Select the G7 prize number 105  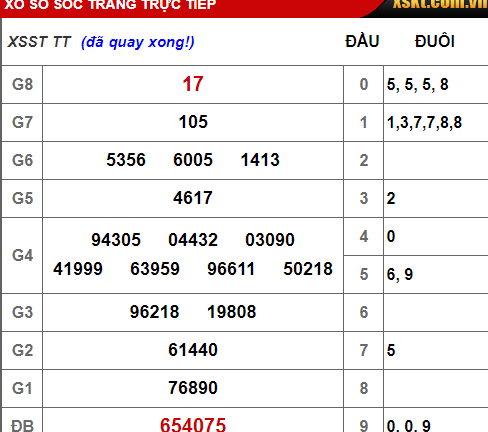pyautogui.click(x=193, y=122)
